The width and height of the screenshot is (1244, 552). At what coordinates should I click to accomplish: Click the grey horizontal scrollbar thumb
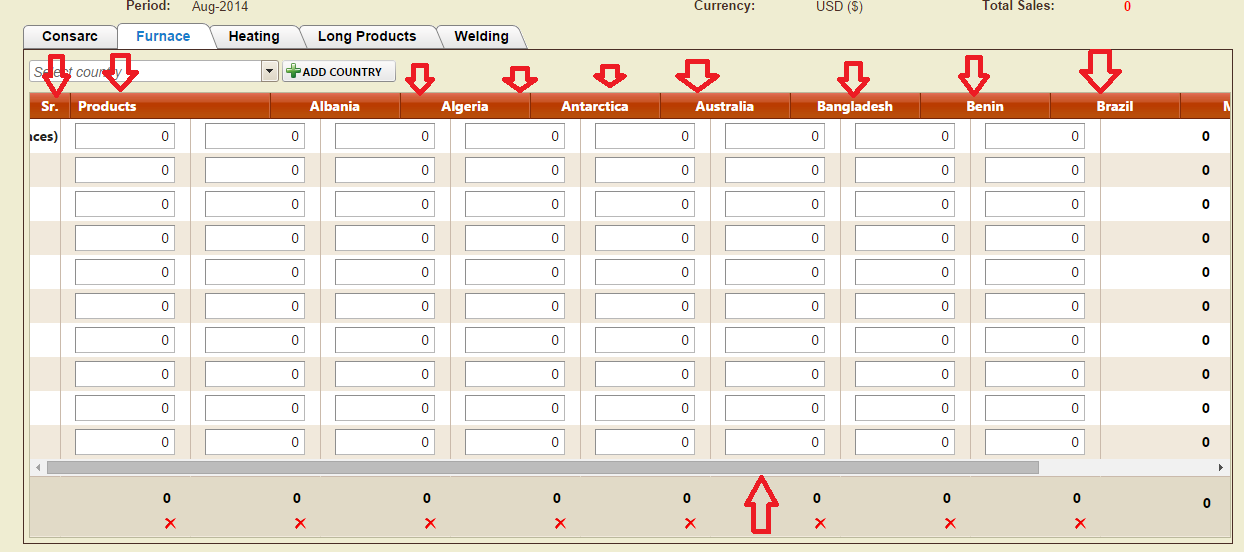(543, 468)
